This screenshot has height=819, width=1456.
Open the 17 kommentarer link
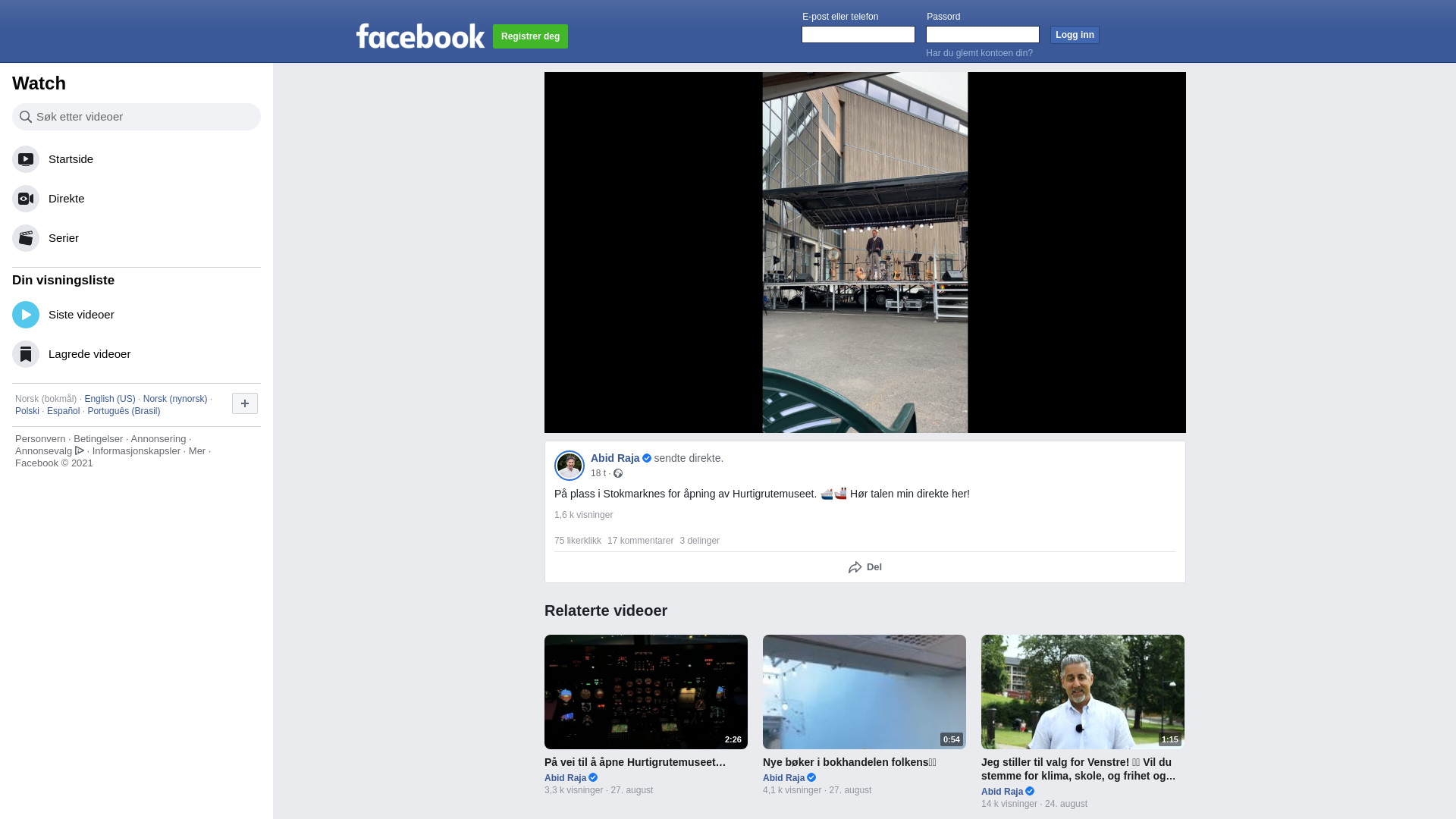coord(640,541)
